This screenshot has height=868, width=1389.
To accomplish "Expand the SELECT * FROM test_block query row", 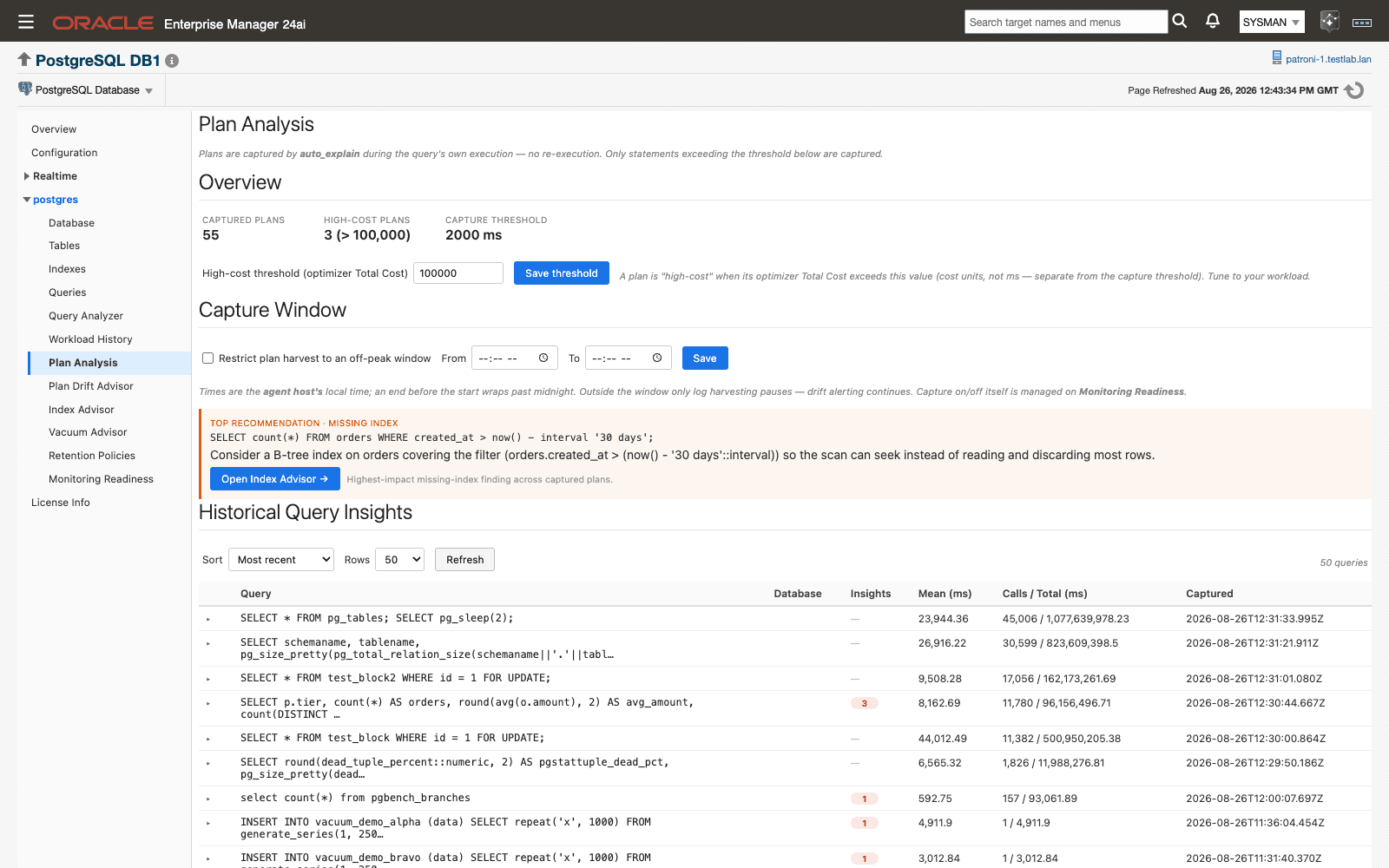I will pyautogui.click(x=208, y=739).
